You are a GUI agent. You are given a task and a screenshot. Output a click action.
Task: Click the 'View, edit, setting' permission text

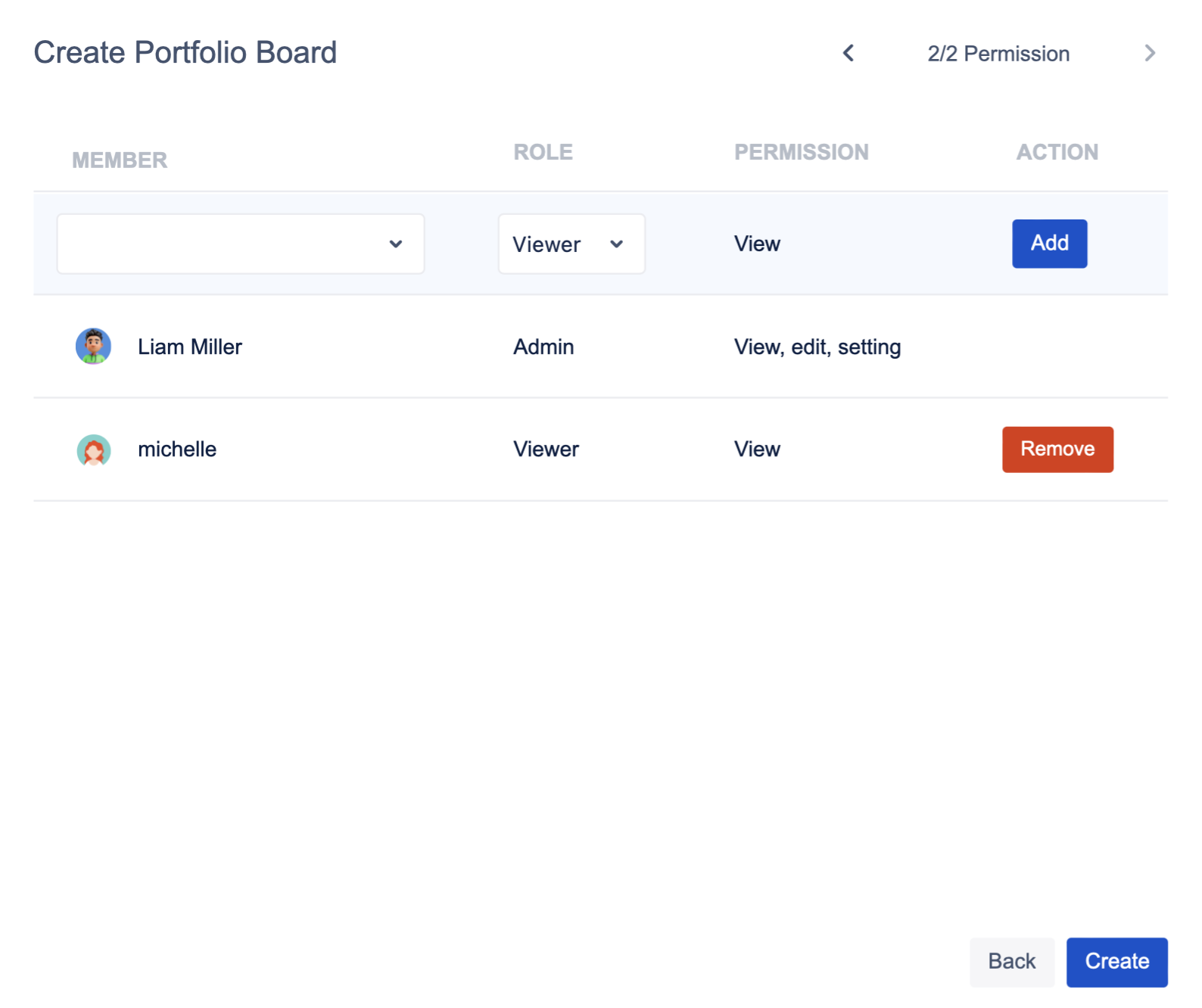pos(817,347)
